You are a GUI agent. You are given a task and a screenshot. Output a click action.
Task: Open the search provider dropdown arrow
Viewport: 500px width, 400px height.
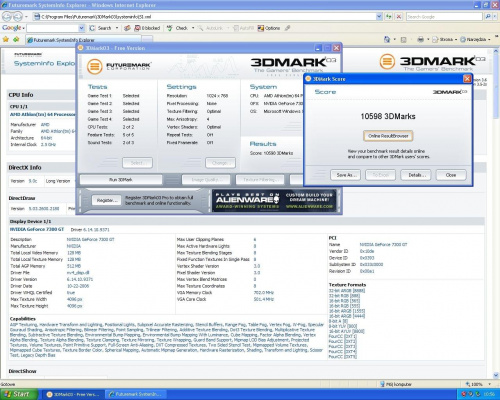coord(494,16)
